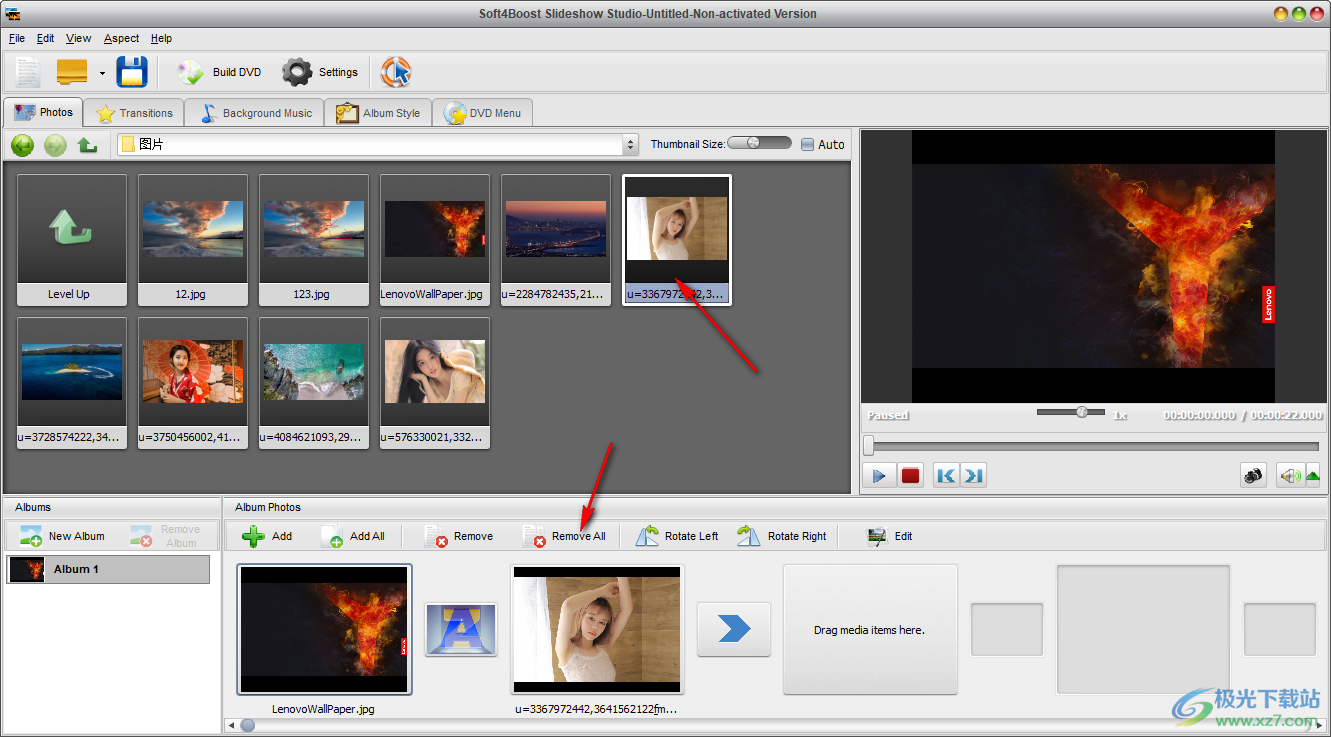The height and width of the screenshot is (737, 1331).
Task: Go back with the green left arrow
Action: pyautogui.click(x=23, y=145)
